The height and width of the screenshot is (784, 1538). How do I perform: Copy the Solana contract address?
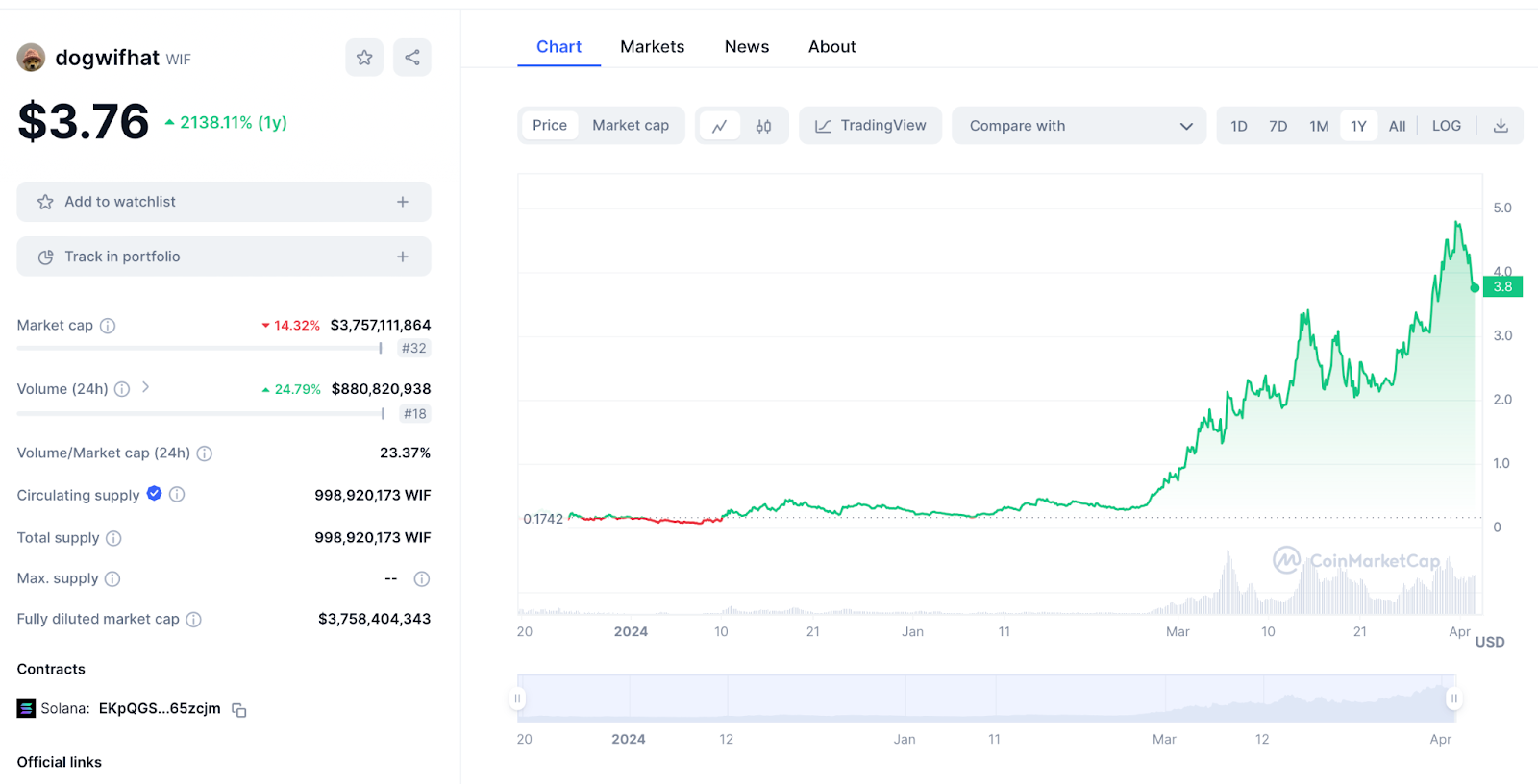click(x=239, y=710)
